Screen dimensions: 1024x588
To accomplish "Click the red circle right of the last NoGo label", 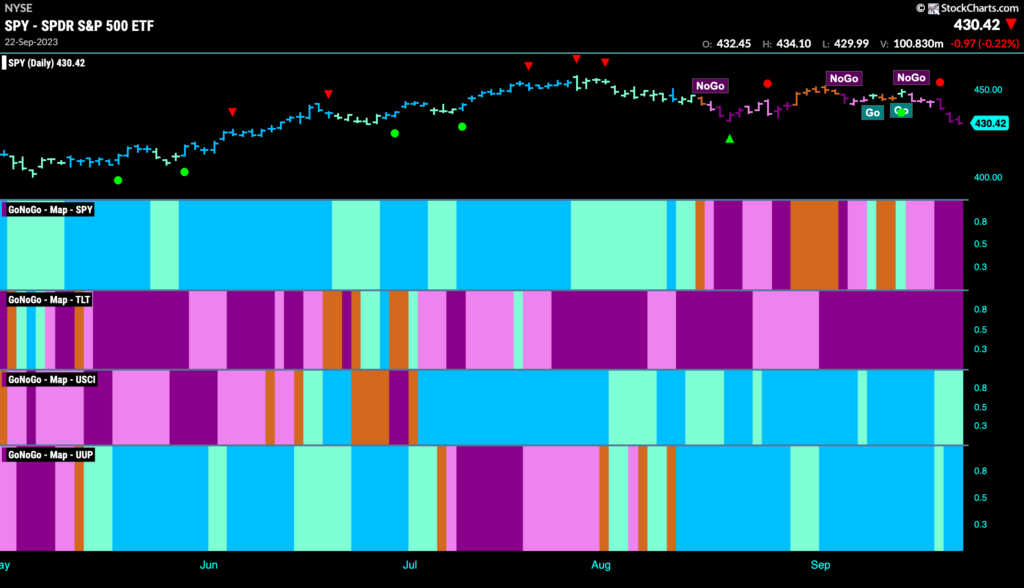I will (x=940, y=82).
